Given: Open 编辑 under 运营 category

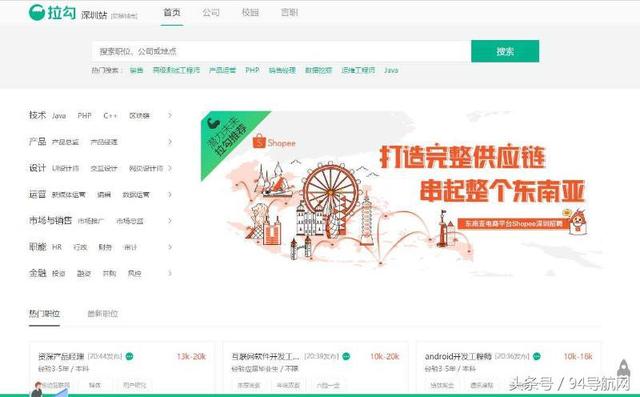Looking at the screenshot, I should point(104,195).
